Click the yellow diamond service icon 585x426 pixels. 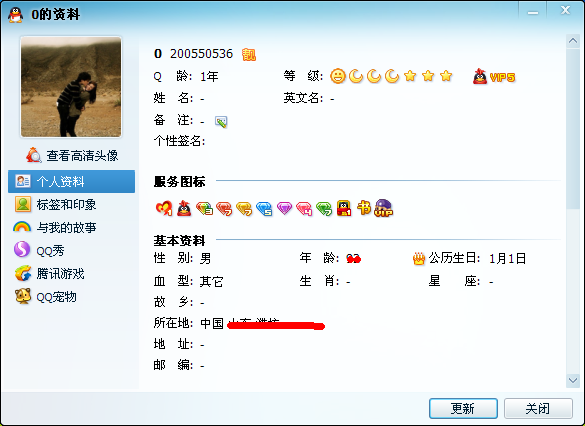click(244, 209)
